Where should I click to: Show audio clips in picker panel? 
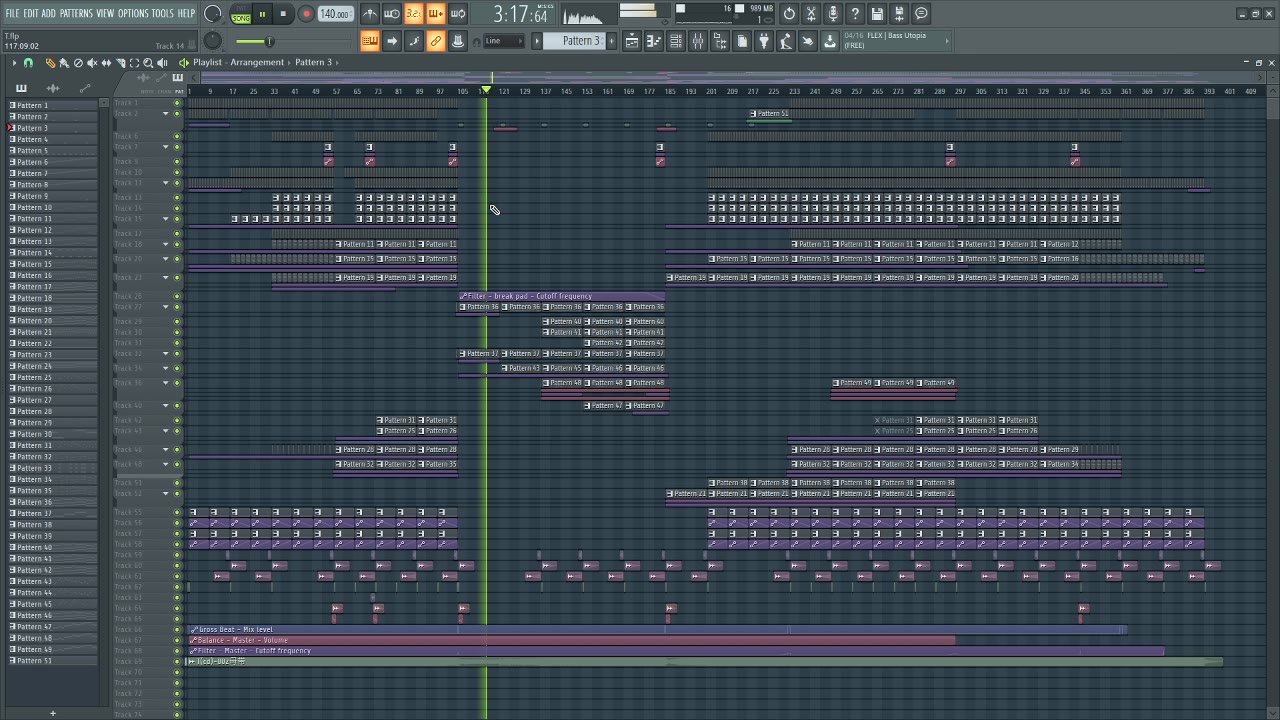[x=53, y=88]
